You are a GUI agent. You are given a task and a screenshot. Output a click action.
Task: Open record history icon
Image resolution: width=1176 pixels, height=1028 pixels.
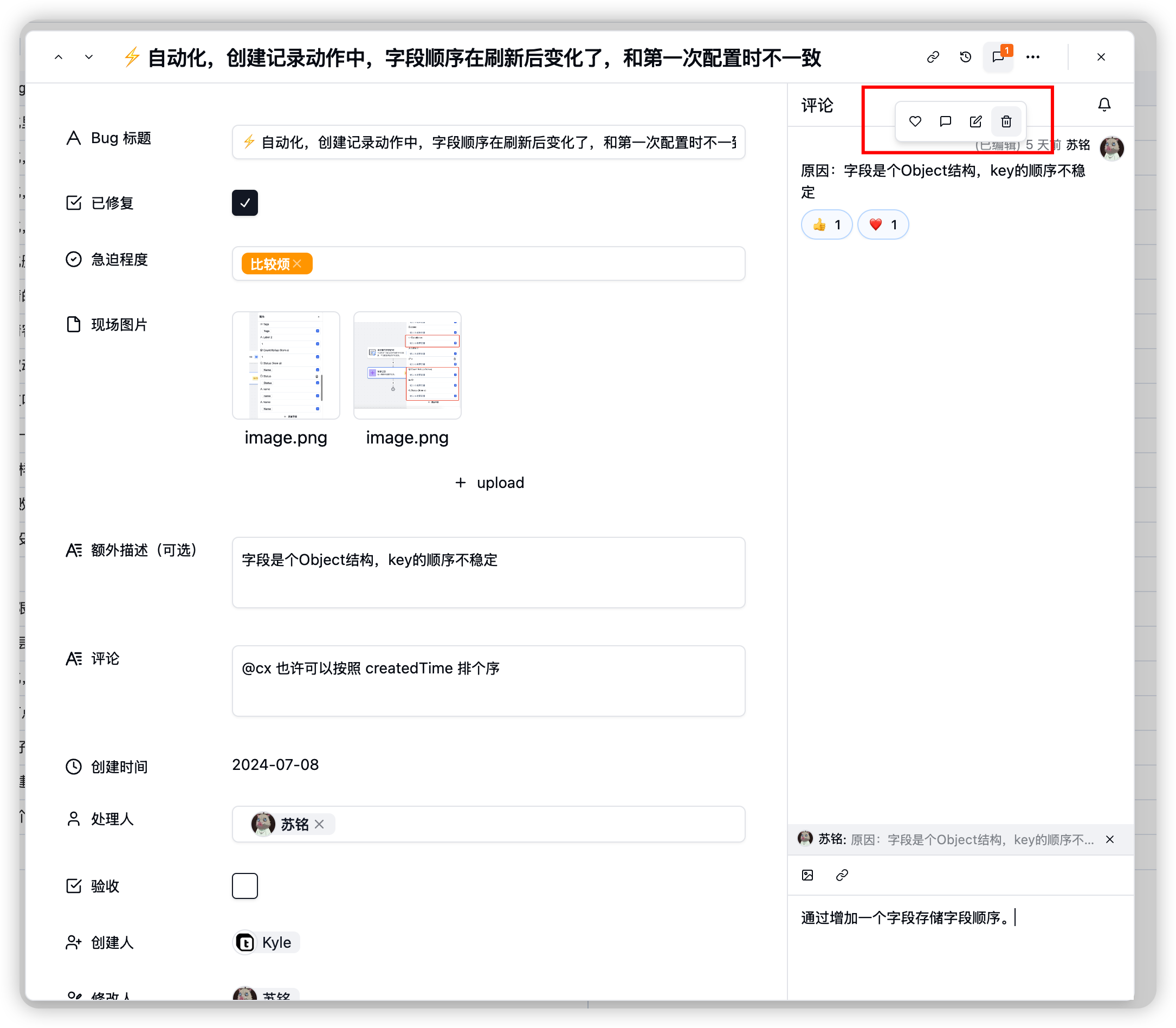tap(966, 57)
